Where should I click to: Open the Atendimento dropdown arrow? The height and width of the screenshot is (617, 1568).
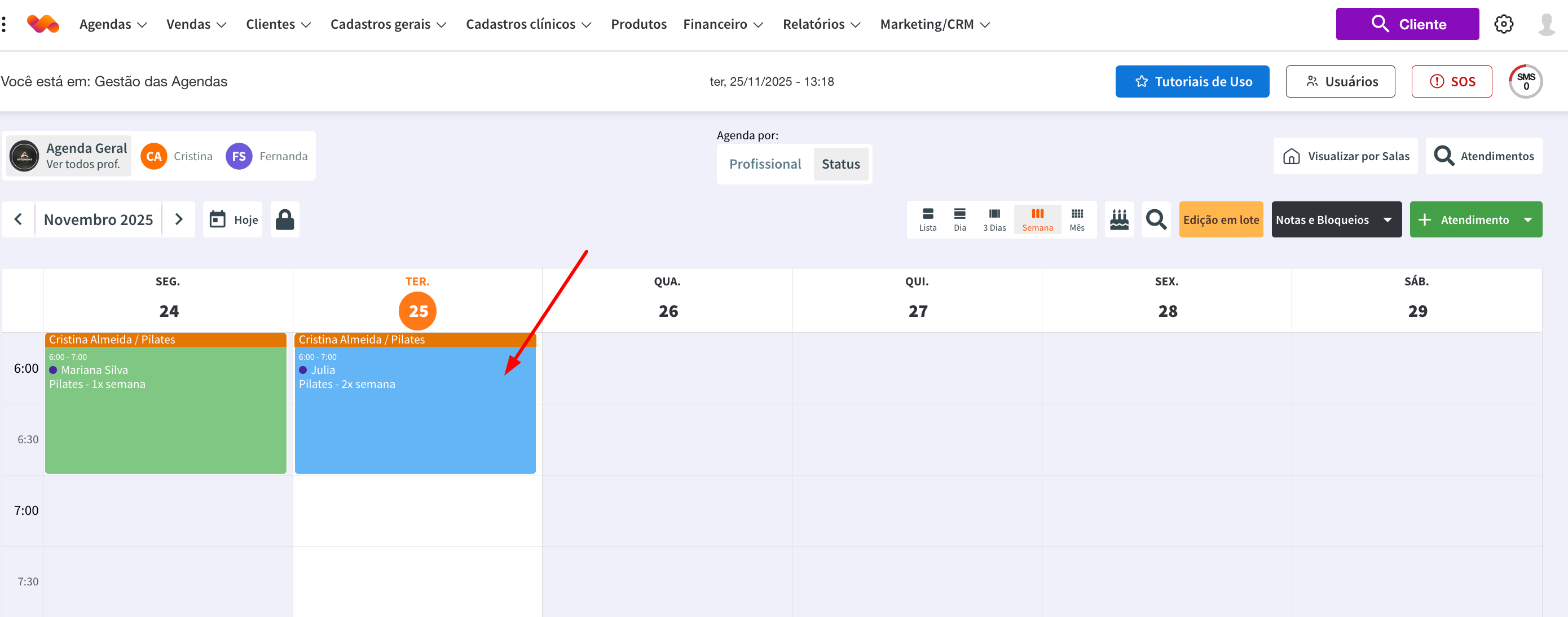(1528, 219)
